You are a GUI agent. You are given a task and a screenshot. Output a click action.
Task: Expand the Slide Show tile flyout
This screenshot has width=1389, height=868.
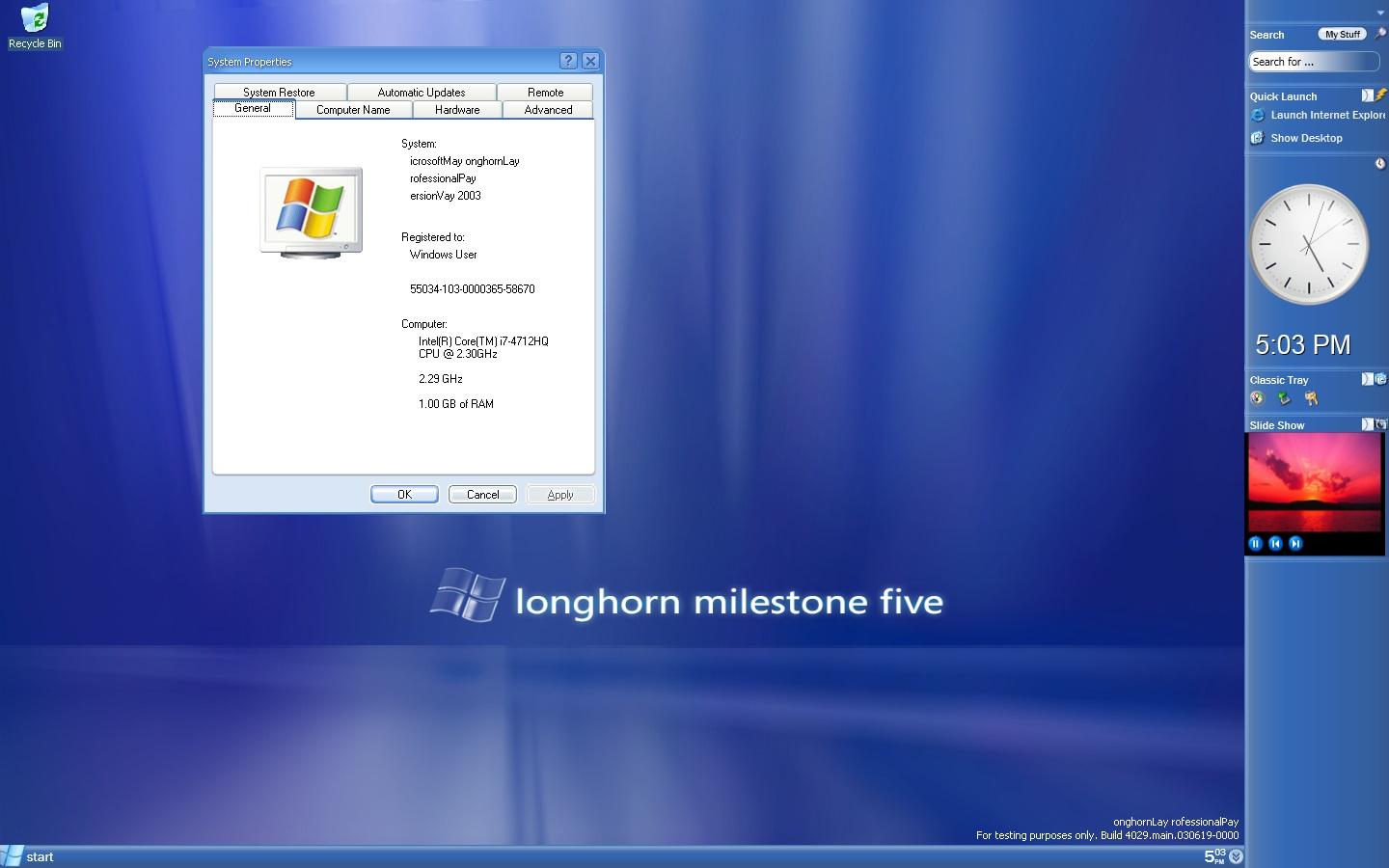[x=1367, y=424]
